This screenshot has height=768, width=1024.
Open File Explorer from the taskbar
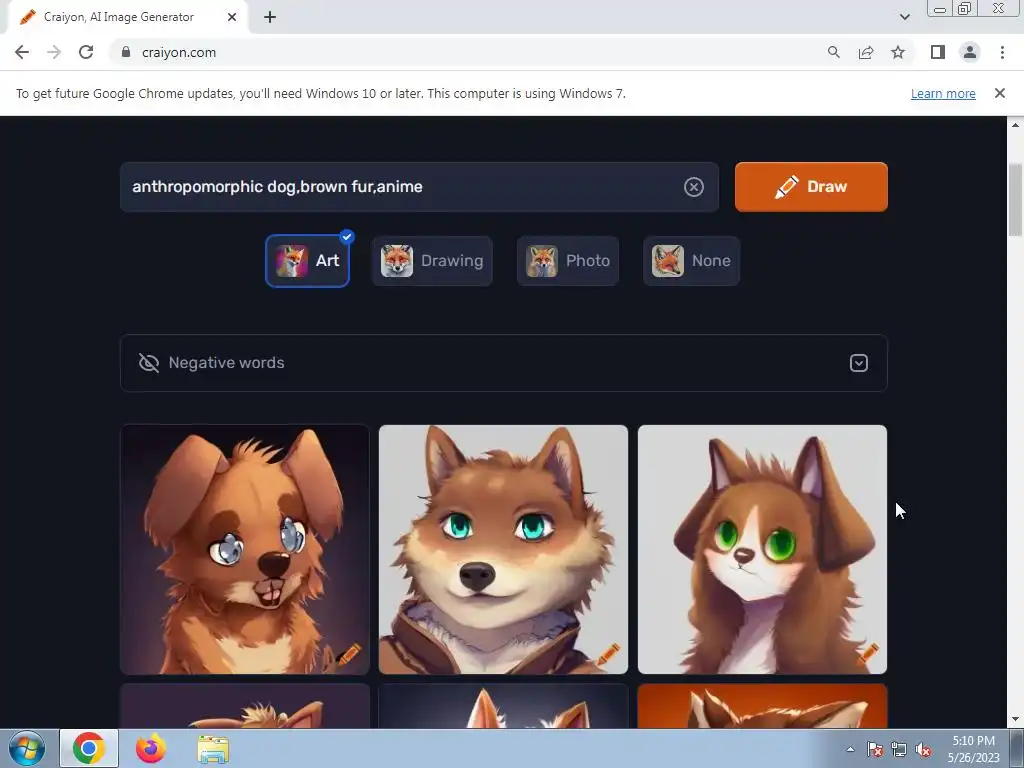213,748
